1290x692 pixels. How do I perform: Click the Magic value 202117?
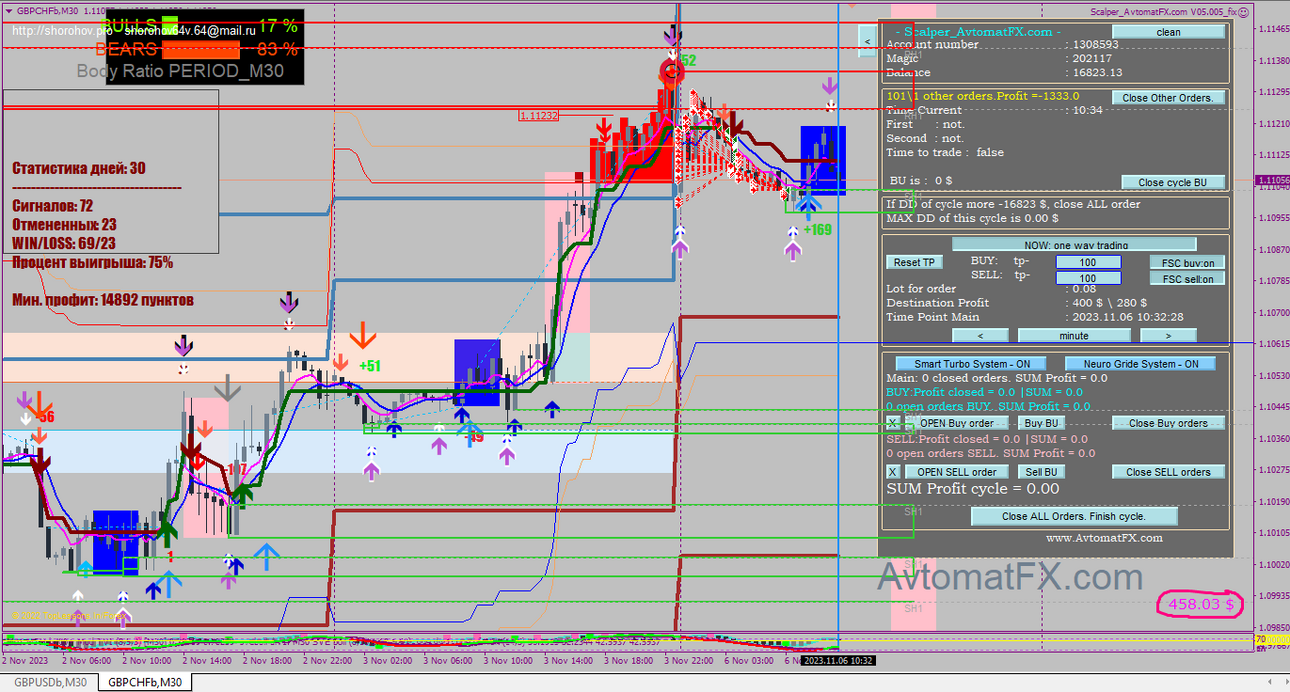tap(1090, 58)
